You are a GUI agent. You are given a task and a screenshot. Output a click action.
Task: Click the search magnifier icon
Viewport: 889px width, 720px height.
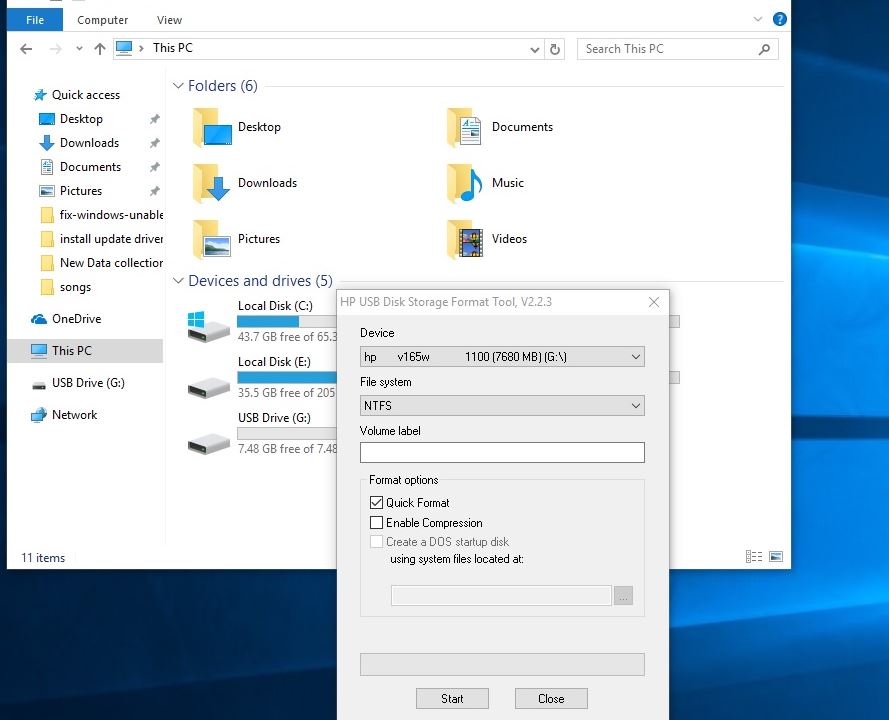pyautogui.click(x=764, y=49)
